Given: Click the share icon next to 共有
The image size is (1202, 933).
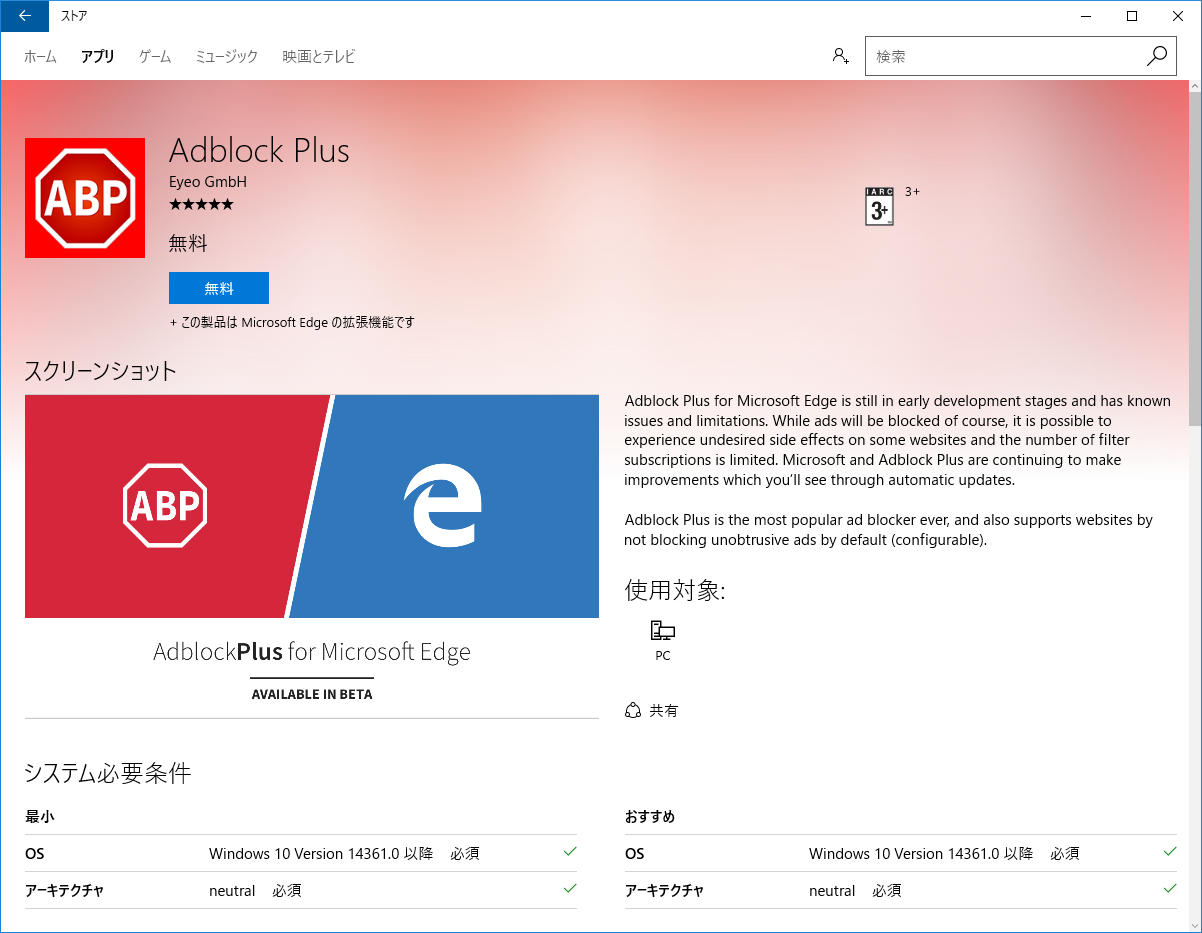Looking at the screenshot, I should pyautogui.click(x=632, y=711).
